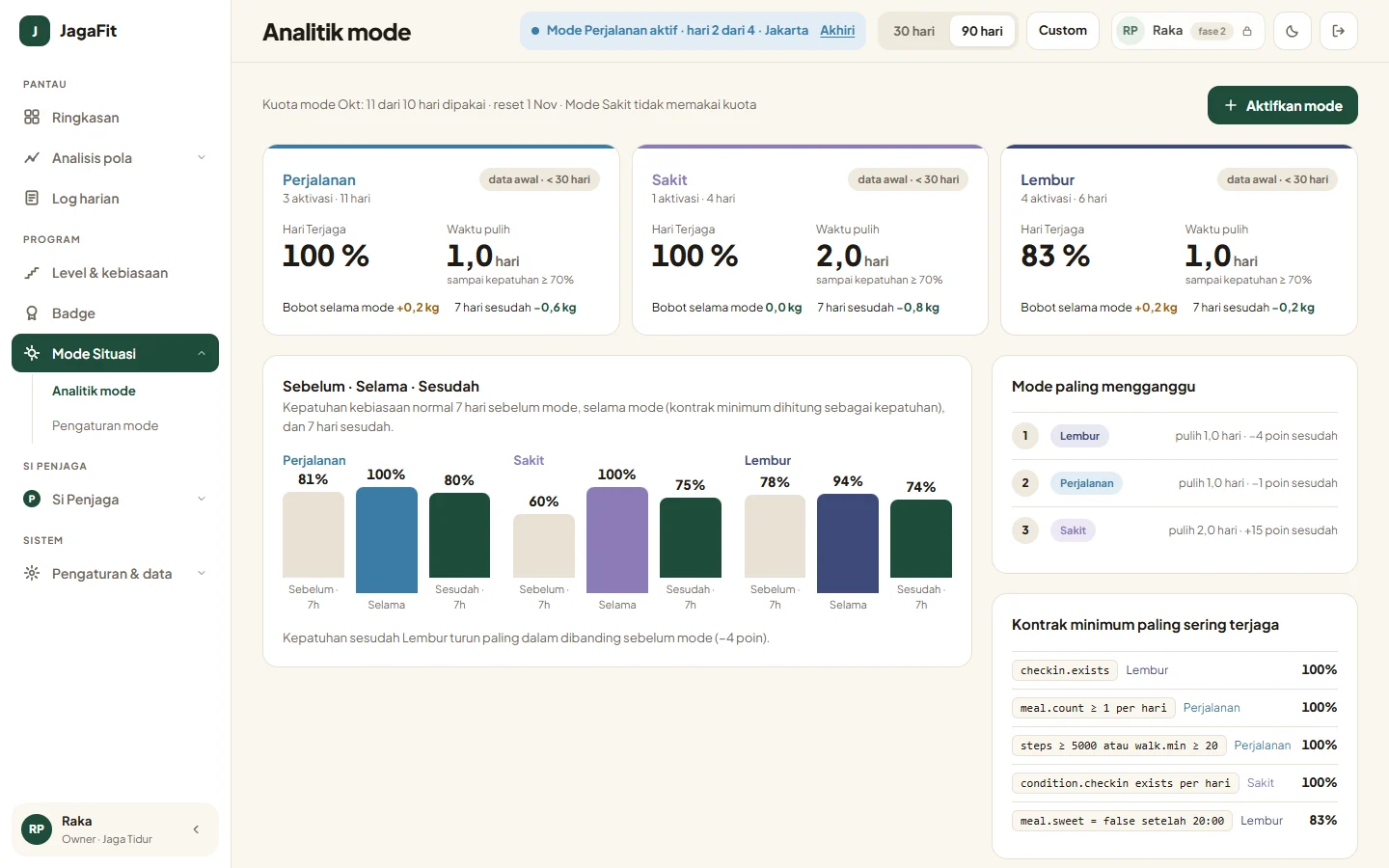Image resolution: width=1389 pixels, height=868 pixels.
Task: Expand the Si Penjaga submenu chevron
Action: coord(202,500)
